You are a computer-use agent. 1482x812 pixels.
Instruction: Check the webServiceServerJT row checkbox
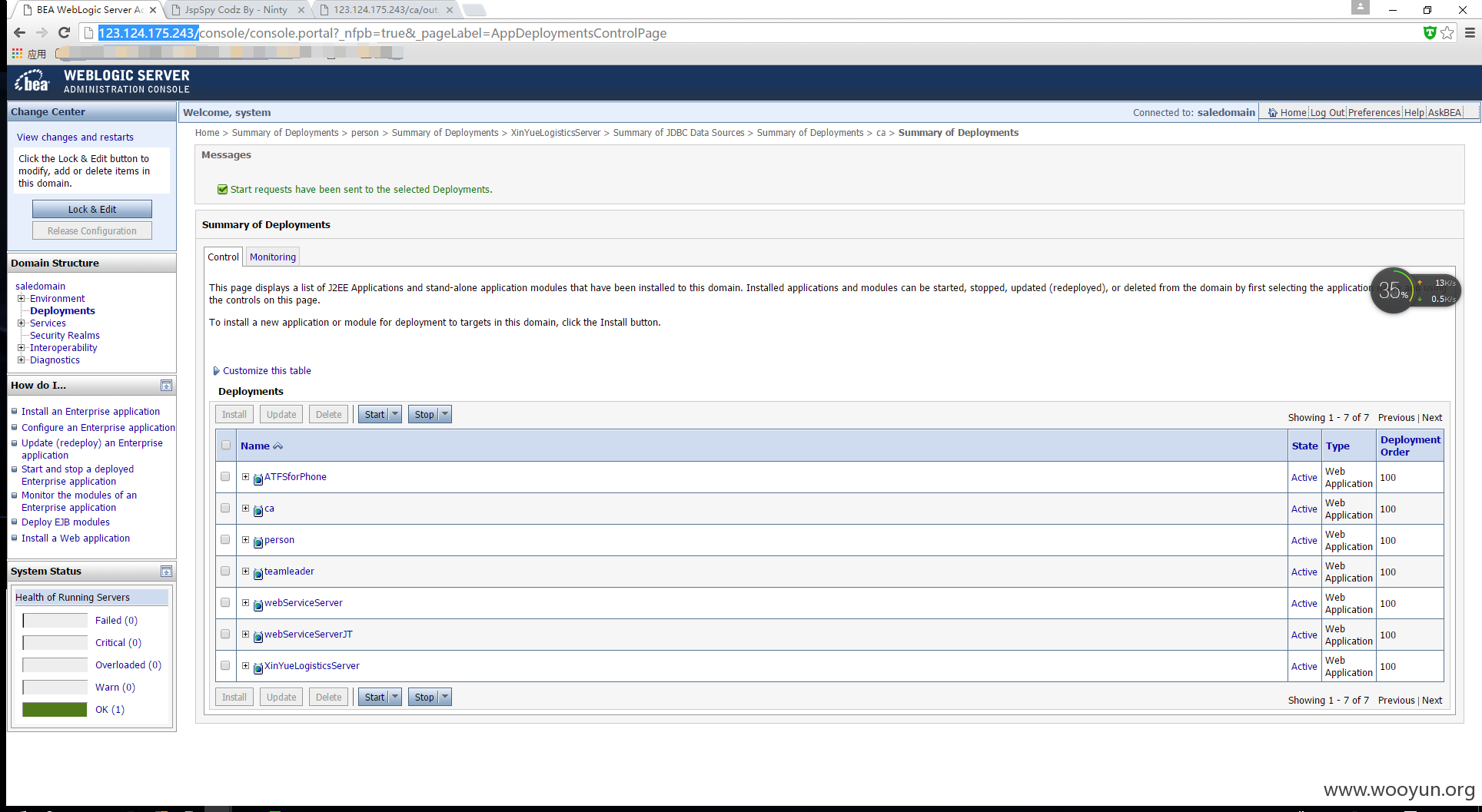(x=225, y=634)
